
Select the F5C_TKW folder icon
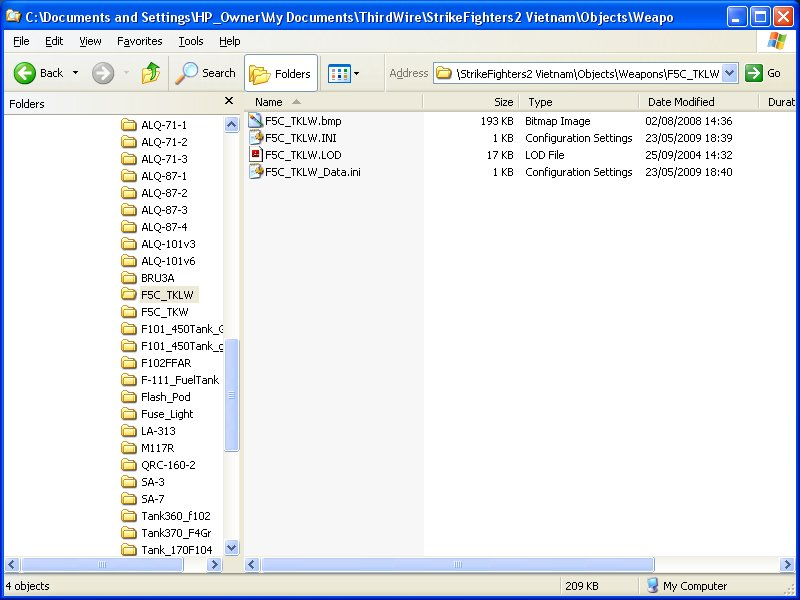[x=129, y=312]
